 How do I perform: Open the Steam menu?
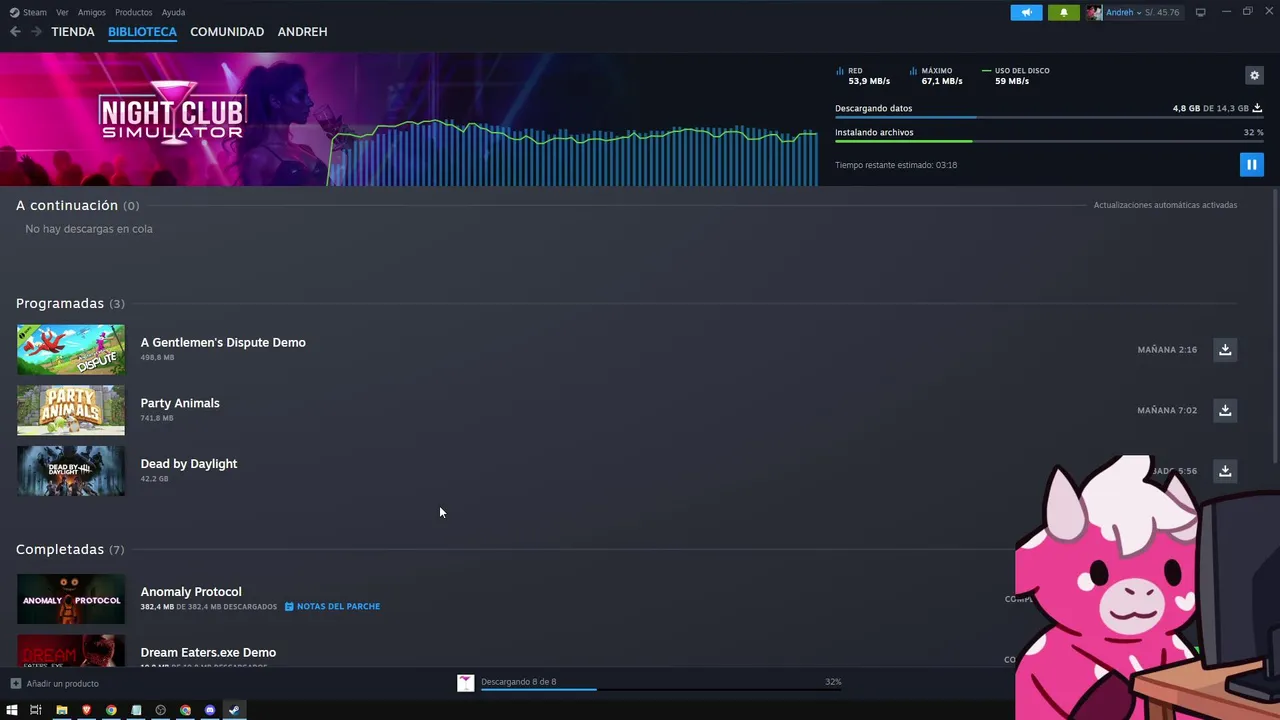[x=28, y=12]
